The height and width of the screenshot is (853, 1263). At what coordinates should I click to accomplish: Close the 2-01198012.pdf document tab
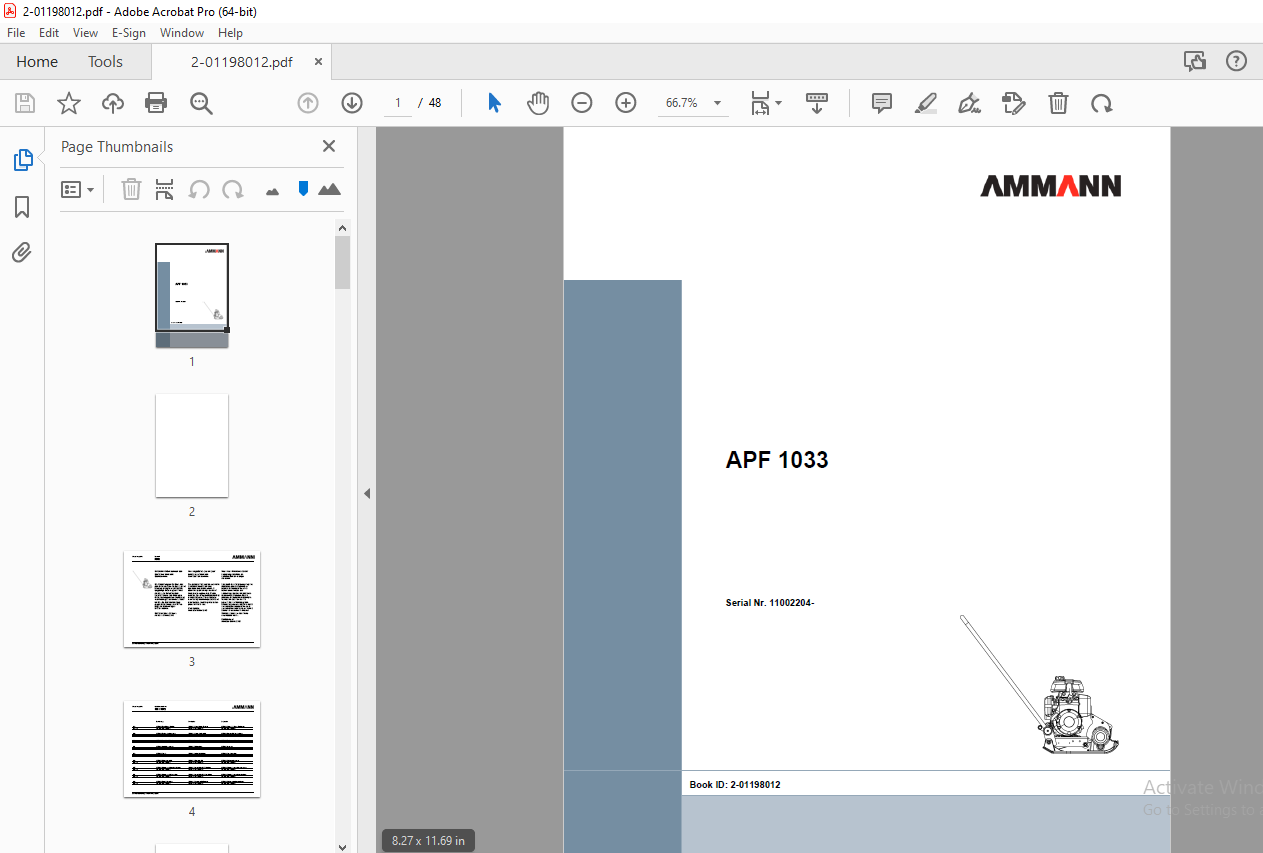tap(319, 62)
